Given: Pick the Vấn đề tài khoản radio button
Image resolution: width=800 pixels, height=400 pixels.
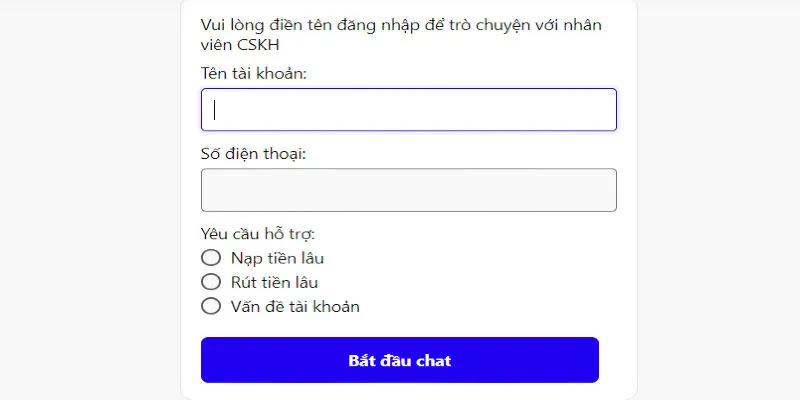Looking at the screenshot, I should 211,306.
